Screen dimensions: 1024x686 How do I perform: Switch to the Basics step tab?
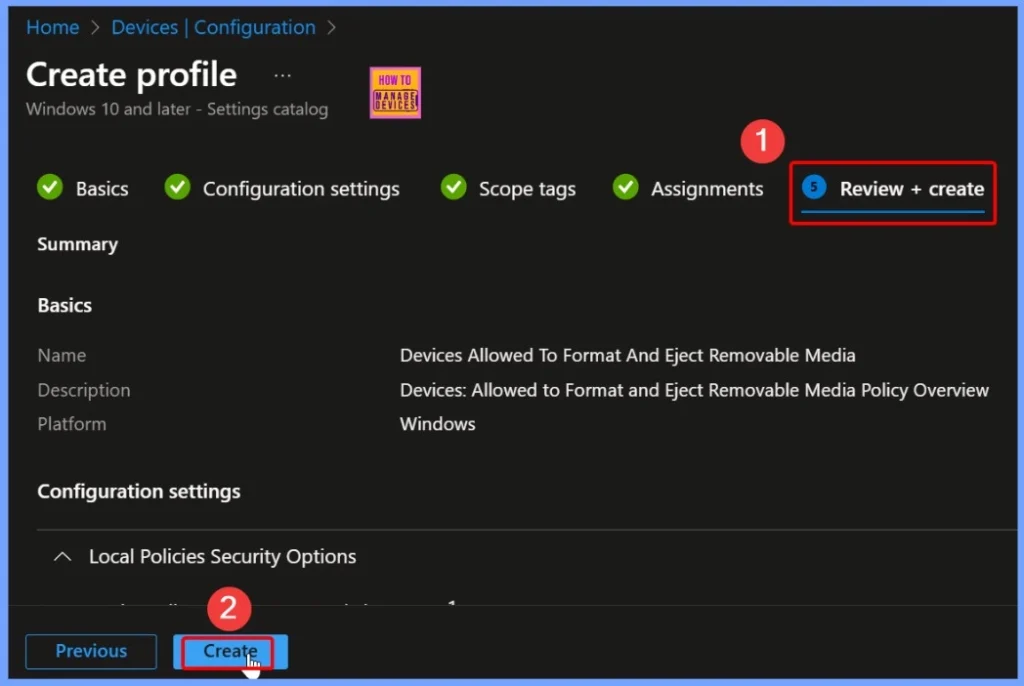coord(102,189)
